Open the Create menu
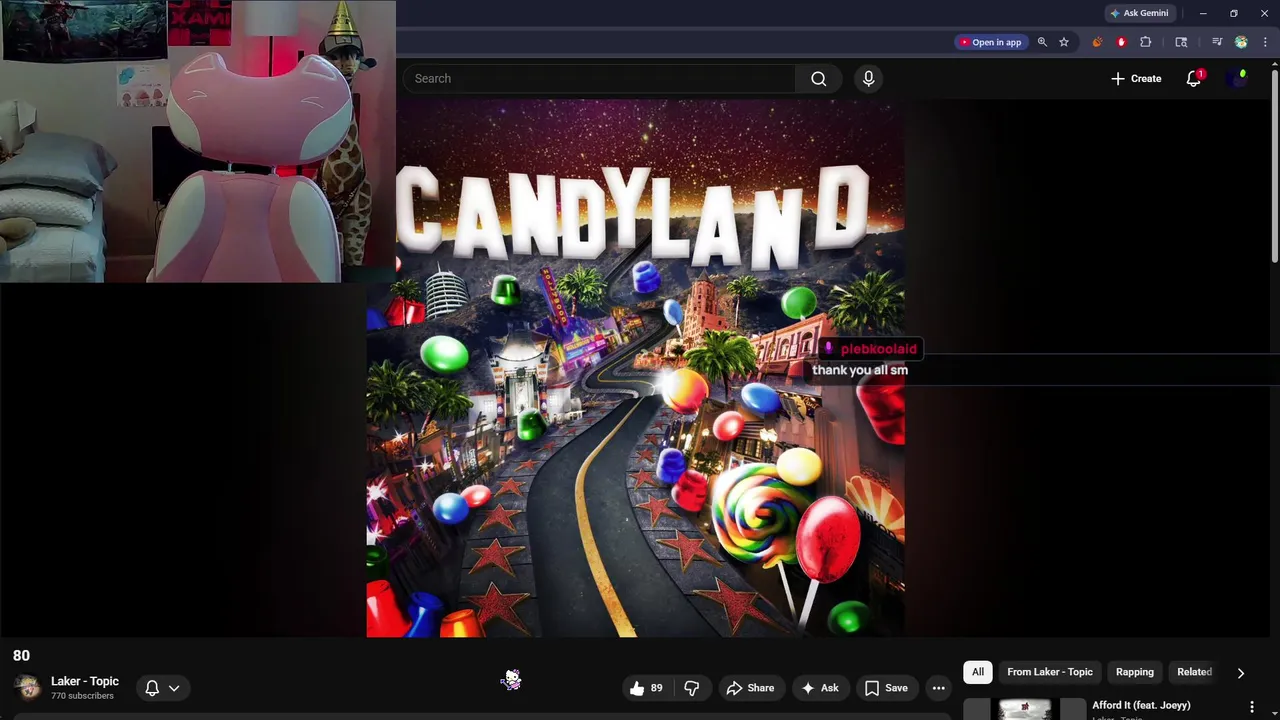1280x720 pixels. point(1136,78)
